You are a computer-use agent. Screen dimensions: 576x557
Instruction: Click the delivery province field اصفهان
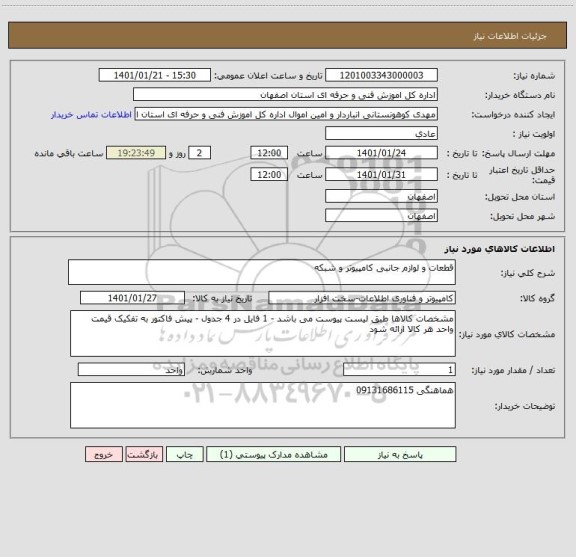(x=381, y=196)
